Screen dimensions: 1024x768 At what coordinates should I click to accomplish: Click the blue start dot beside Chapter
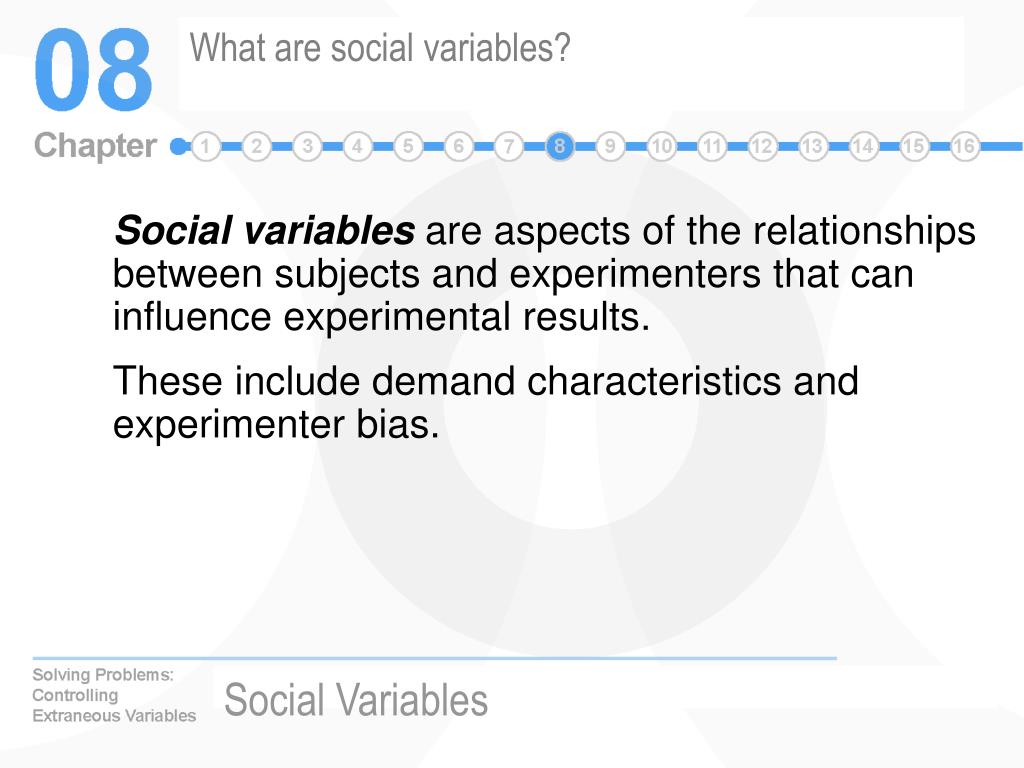(x=178, y=146)
